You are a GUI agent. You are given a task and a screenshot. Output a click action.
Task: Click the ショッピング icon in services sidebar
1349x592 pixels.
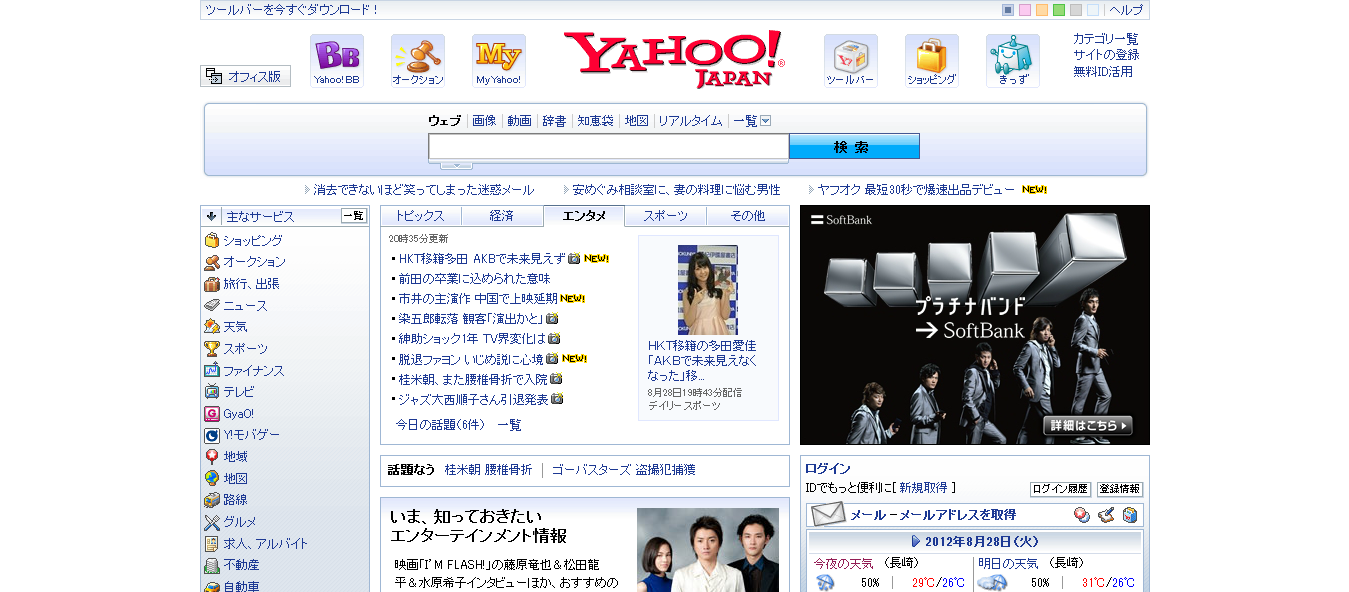coord(212,240)
